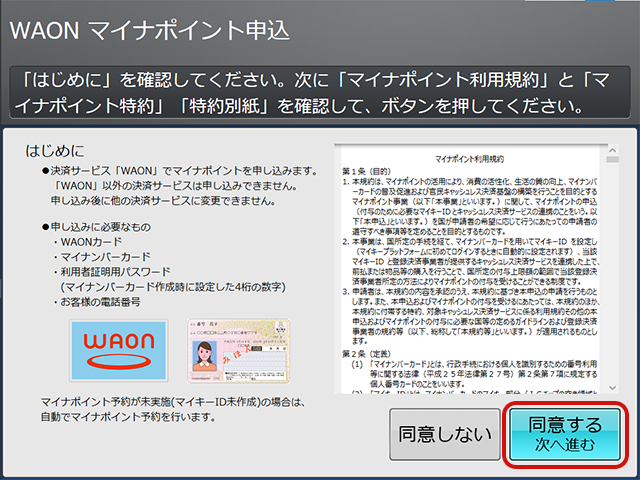Screen dimensions: 640x480
Task: Click the 第1条（目的） heading
Action: click(x=367, y=171)
